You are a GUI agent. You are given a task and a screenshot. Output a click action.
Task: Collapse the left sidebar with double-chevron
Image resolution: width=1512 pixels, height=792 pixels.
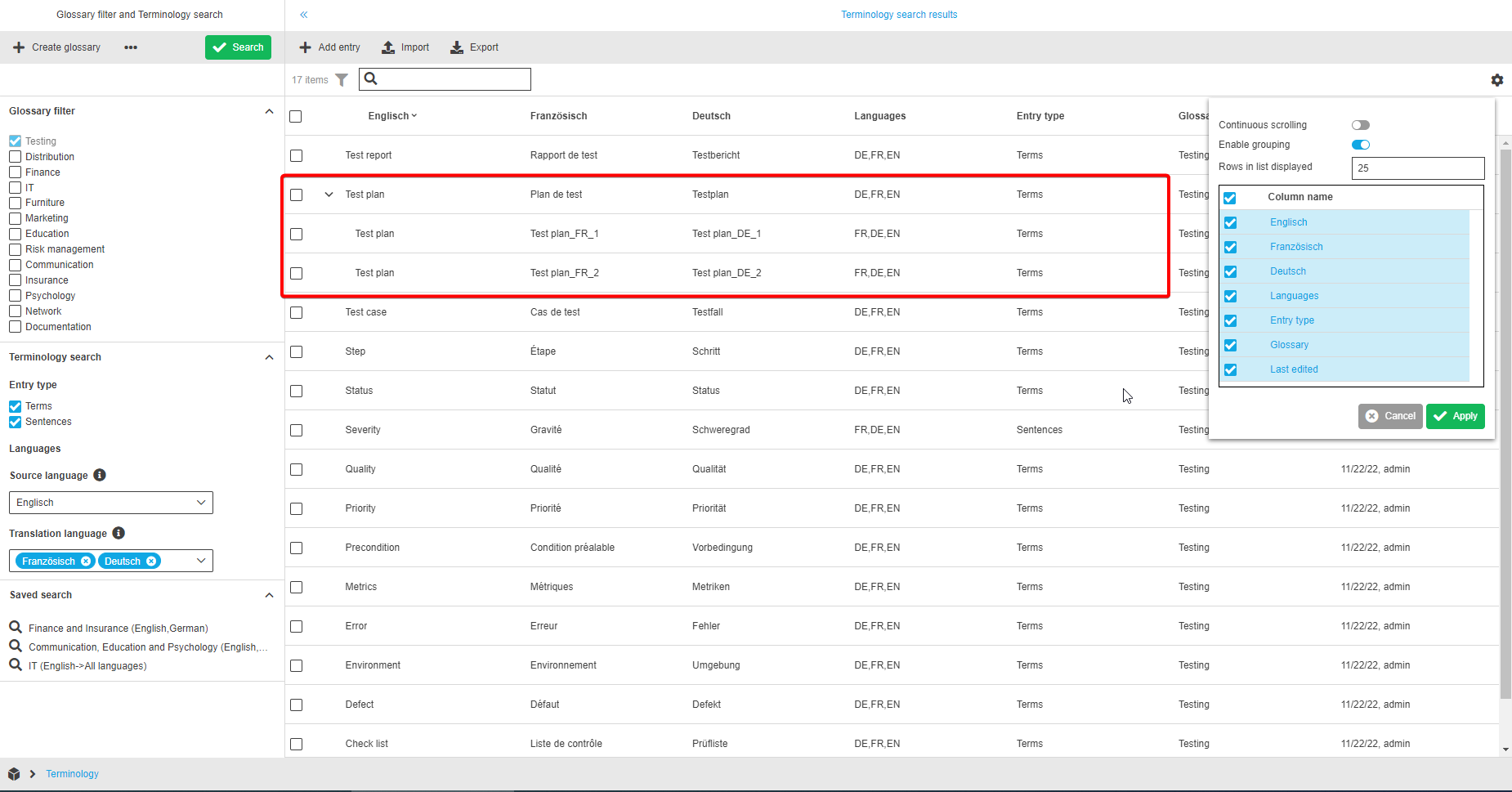303,14
